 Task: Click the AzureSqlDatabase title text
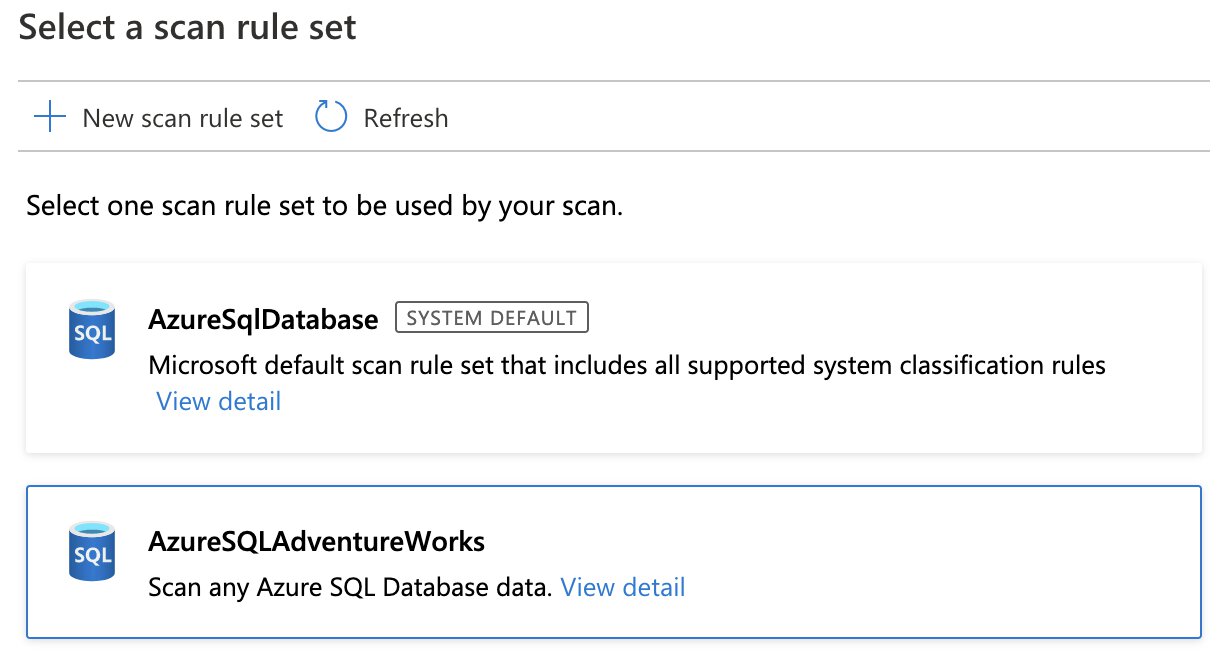pos(264,319)
